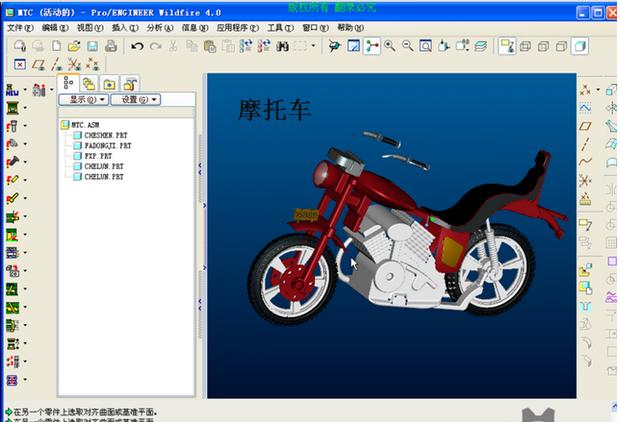
Task: Refit the model to the screen
Action: point(425,46)
